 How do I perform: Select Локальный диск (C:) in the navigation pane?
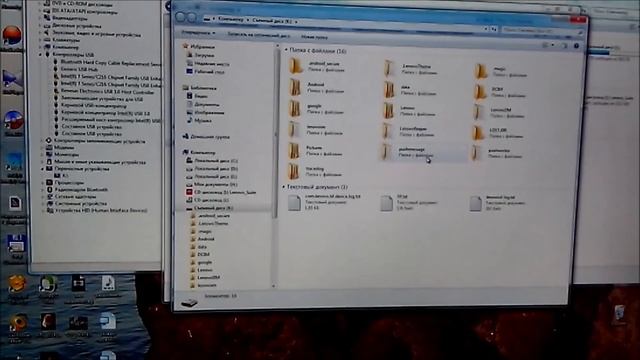pyautogui.click(x=213, y=161)
